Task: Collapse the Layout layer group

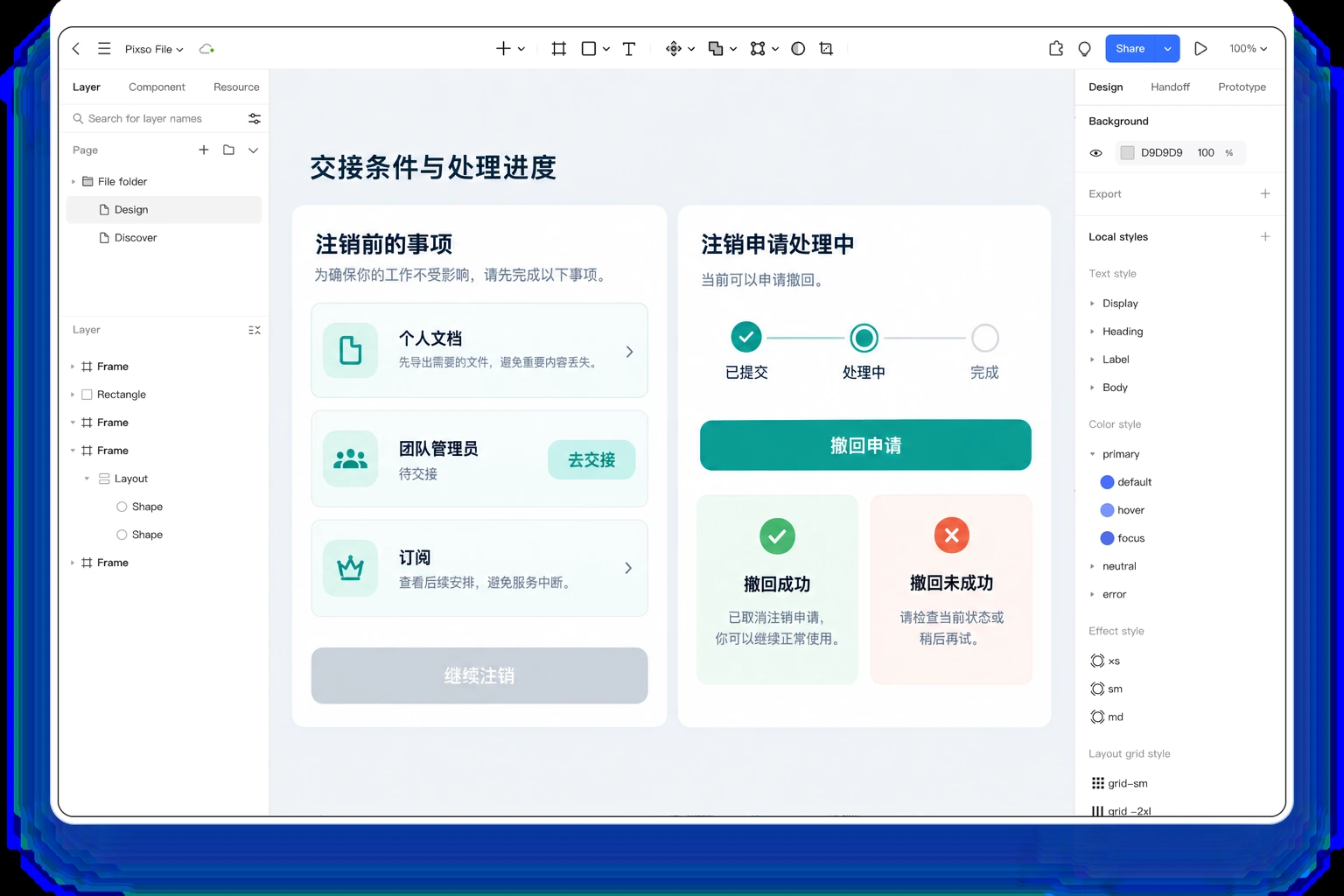Action: click(87, 479)
